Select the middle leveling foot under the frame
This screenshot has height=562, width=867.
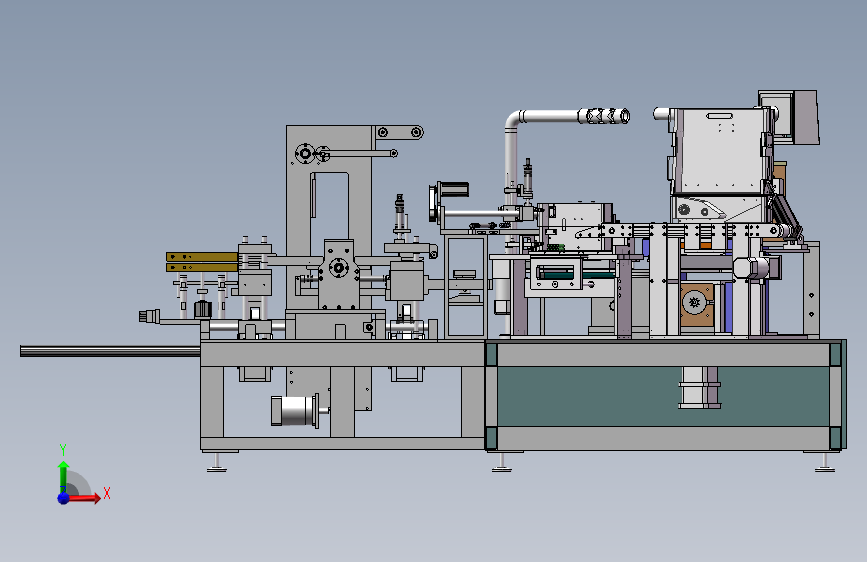[502, 462]
